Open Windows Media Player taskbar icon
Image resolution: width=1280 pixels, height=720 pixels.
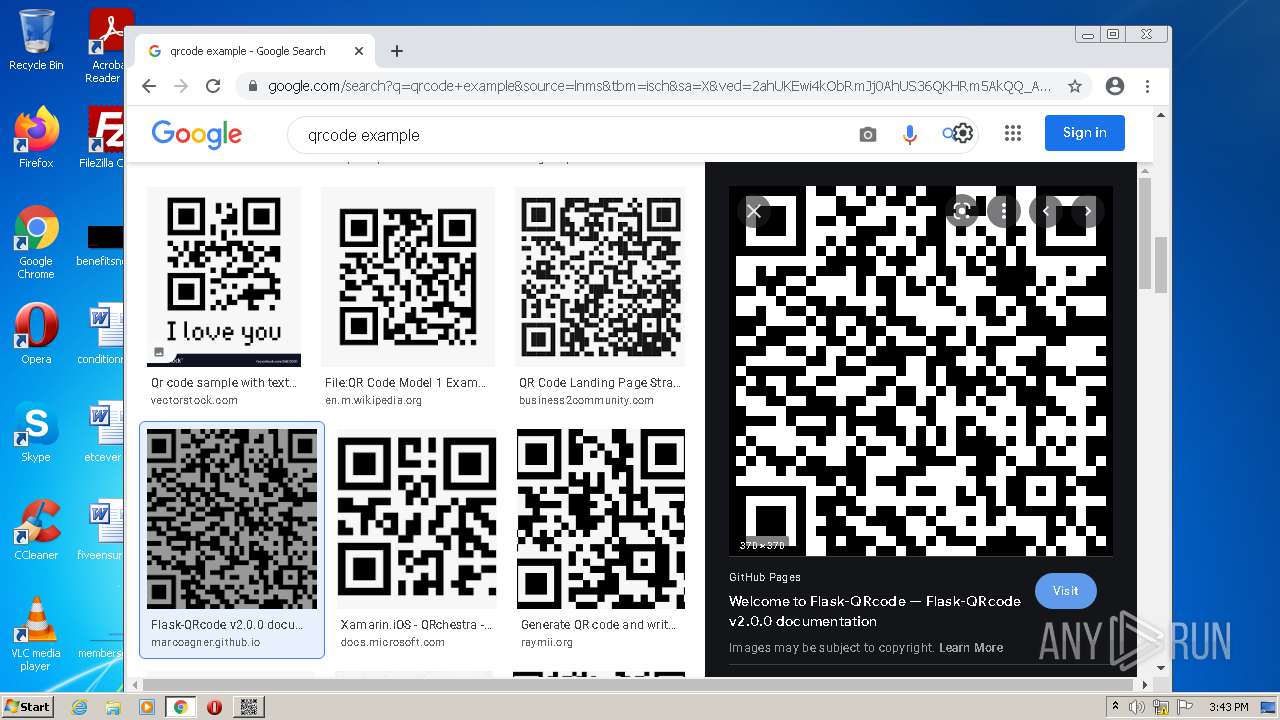[146, 707]
